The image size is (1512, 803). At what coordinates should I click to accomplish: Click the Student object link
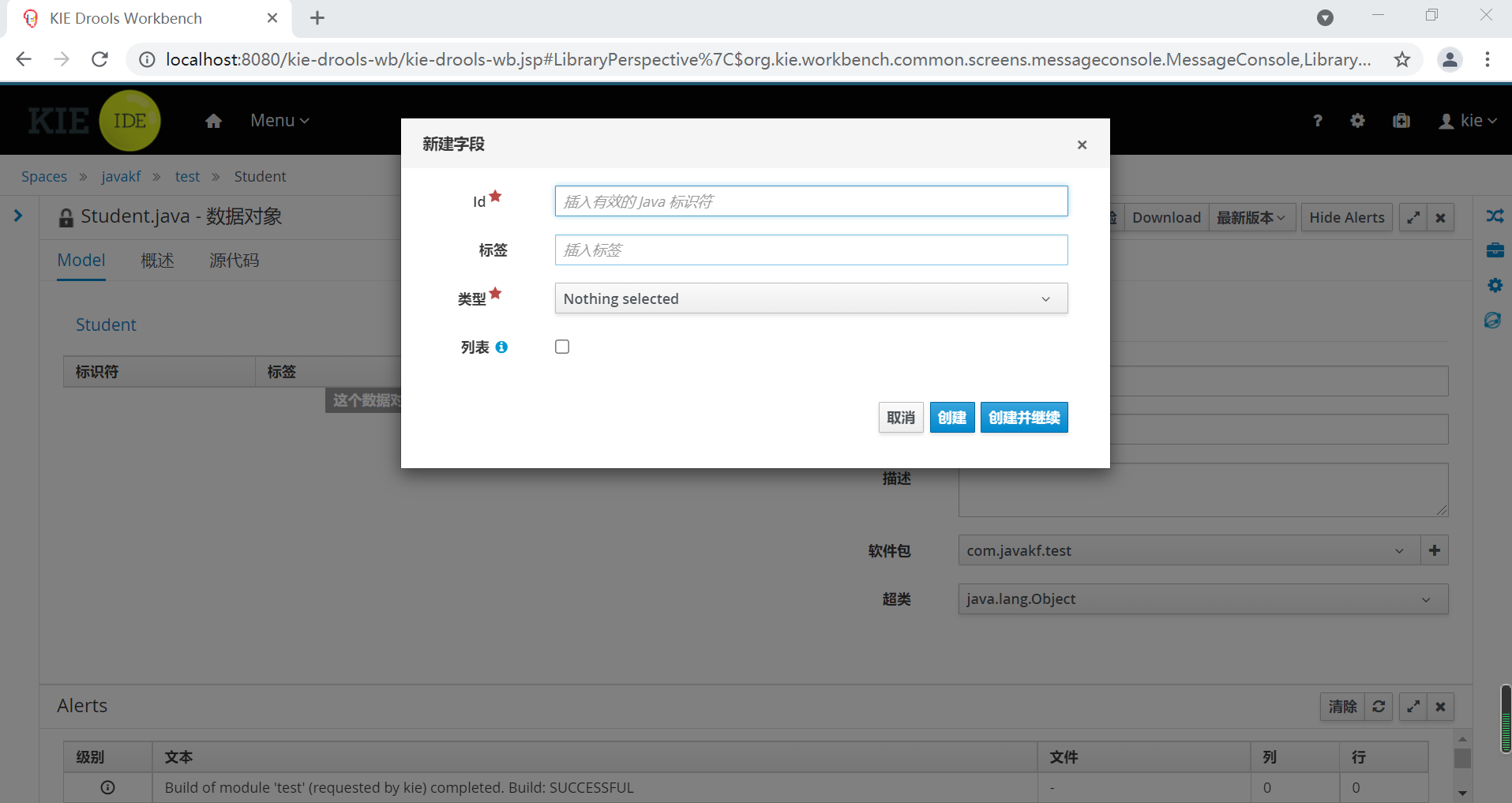[x=106, y=325]
